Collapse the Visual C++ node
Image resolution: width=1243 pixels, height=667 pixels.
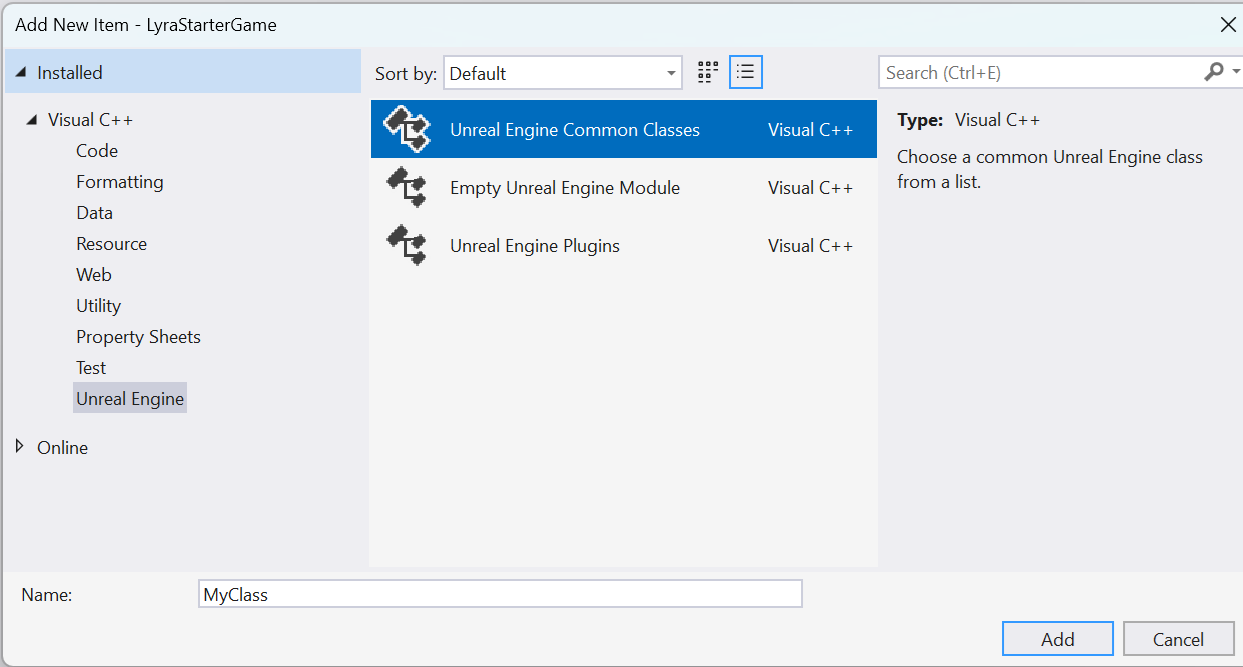point(33,118)
